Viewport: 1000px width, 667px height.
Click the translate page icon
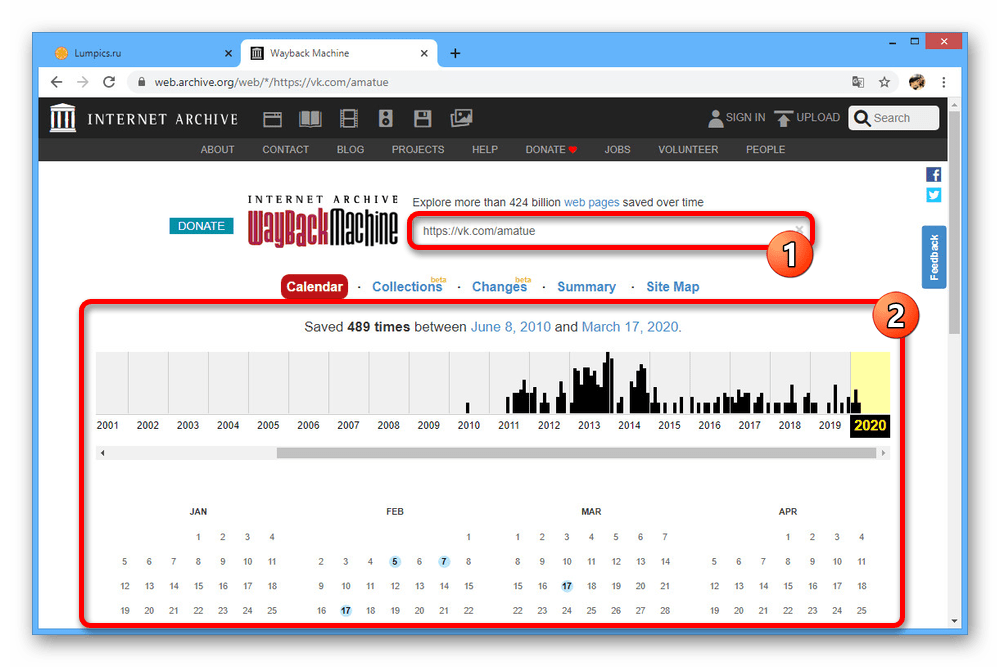point(858,82)
